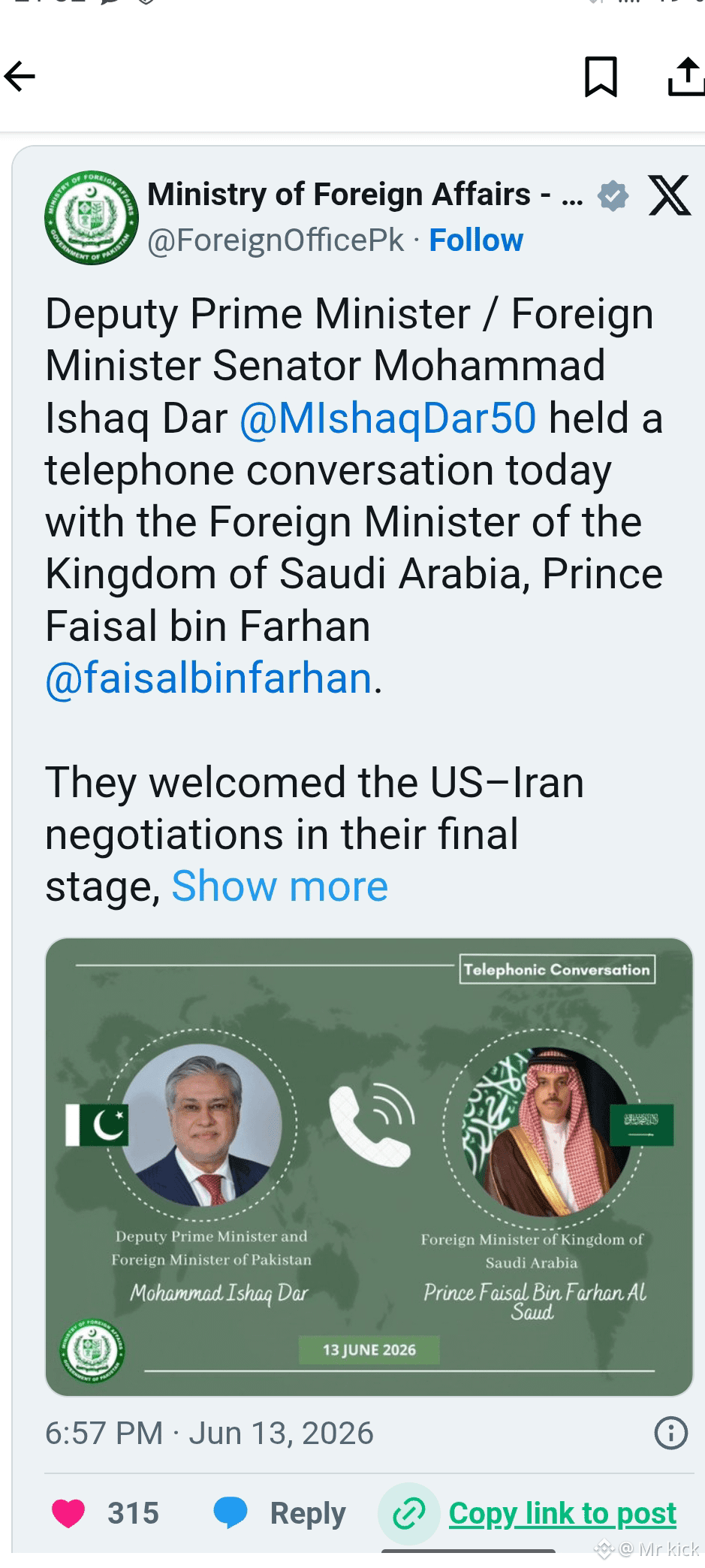Click the Reply text label

point(308,1513)
